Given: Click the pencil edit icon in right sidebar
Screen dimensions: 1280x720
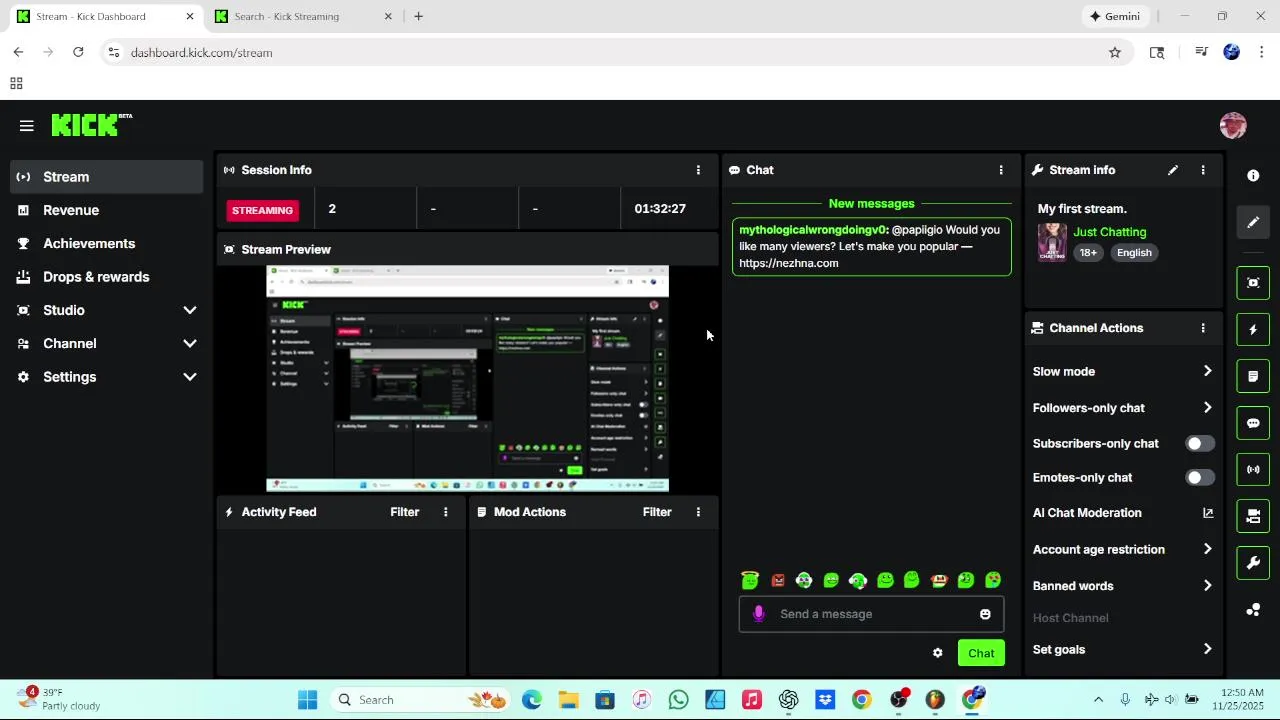Looking at the screenshot, I should [1253, 222].
